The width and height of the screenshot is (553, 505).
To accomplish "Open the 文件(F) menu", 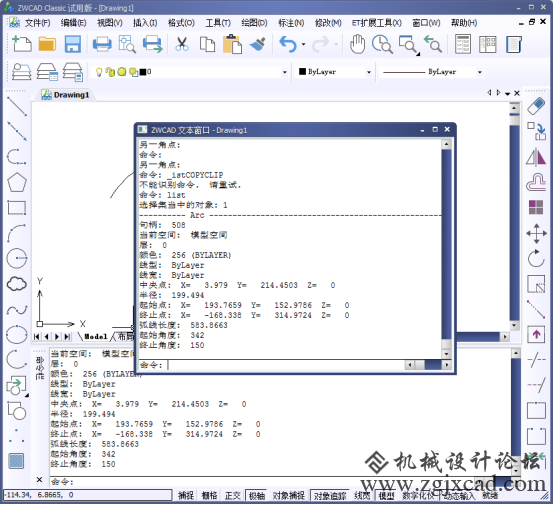I will point(37,23).
